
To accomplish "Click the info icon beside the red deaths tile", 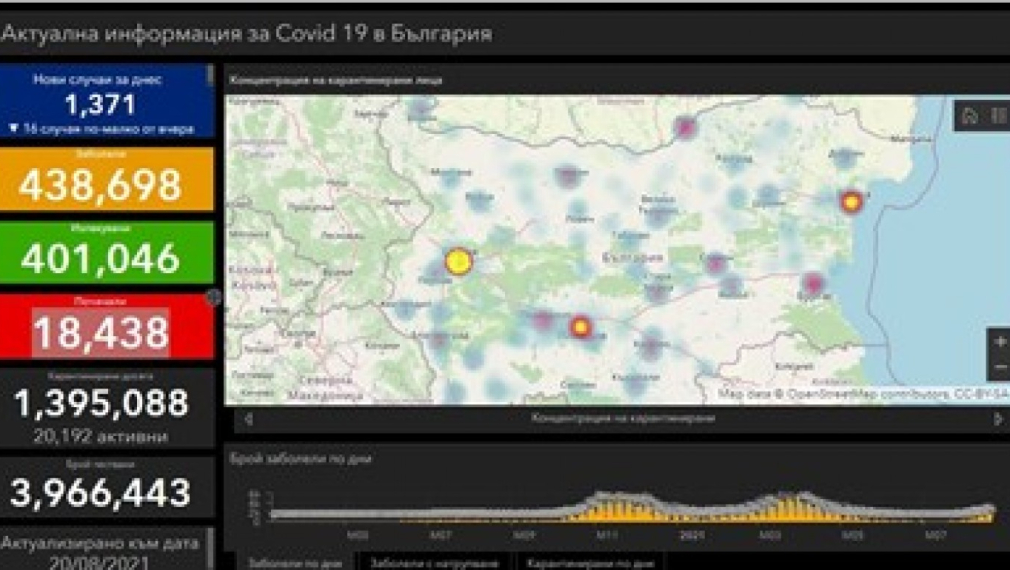I will 213,297.
